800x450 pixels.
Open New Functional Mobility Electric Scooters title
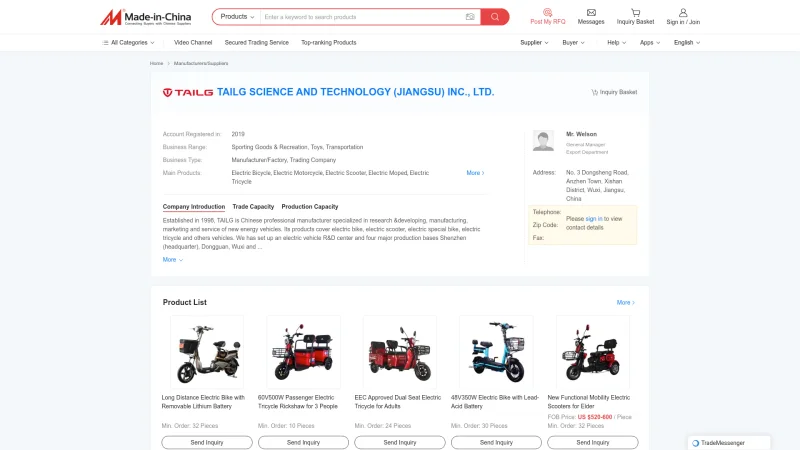click(589, 402)
